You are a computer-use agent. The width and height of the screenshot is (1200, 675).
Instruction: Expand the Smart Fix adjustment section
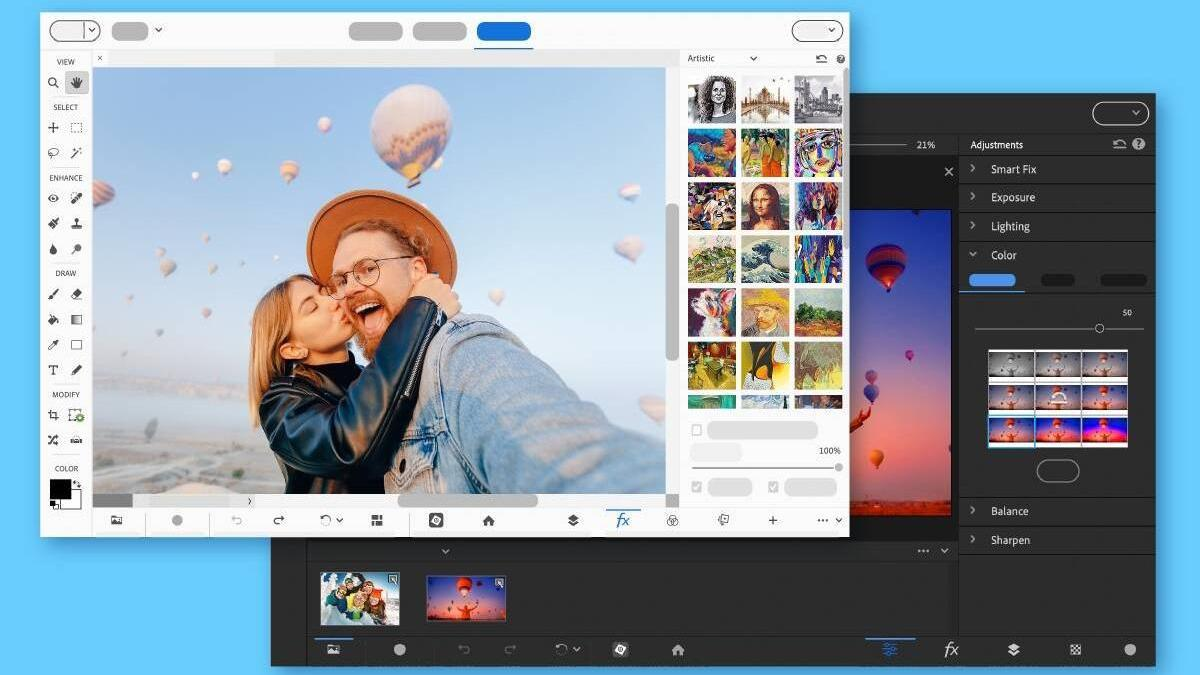pyautogui.click(x=1013, y=170)
